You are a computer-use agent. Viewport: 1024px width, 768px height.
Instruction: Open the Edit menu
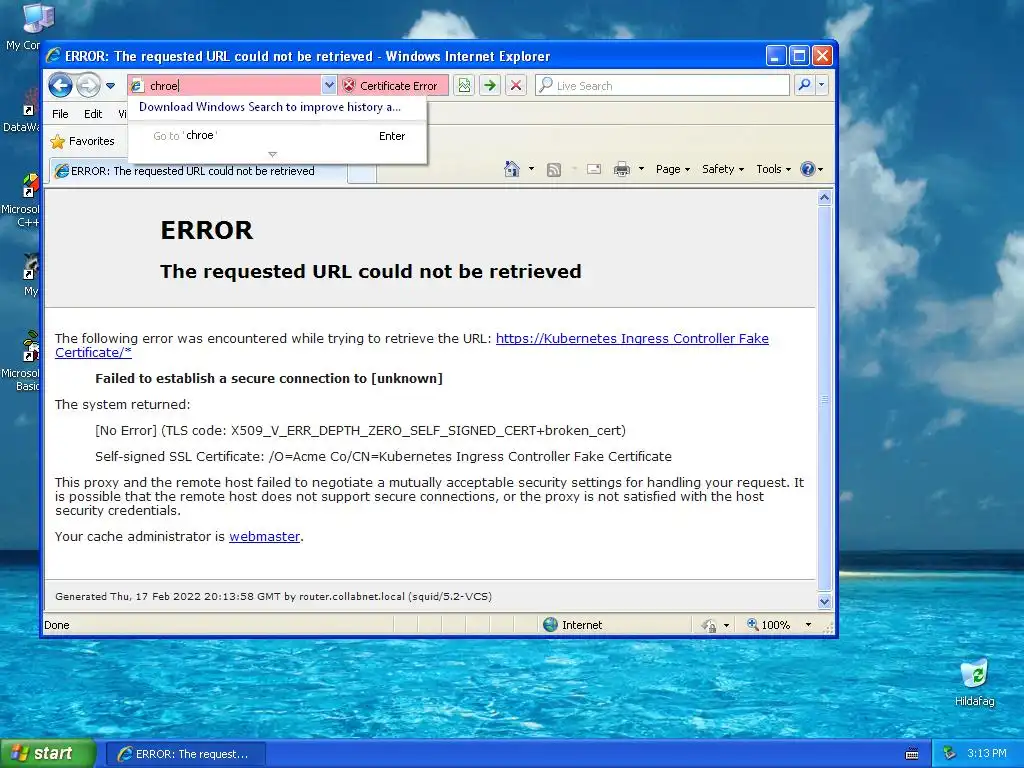pyautogui.click(x=93, y=114)
